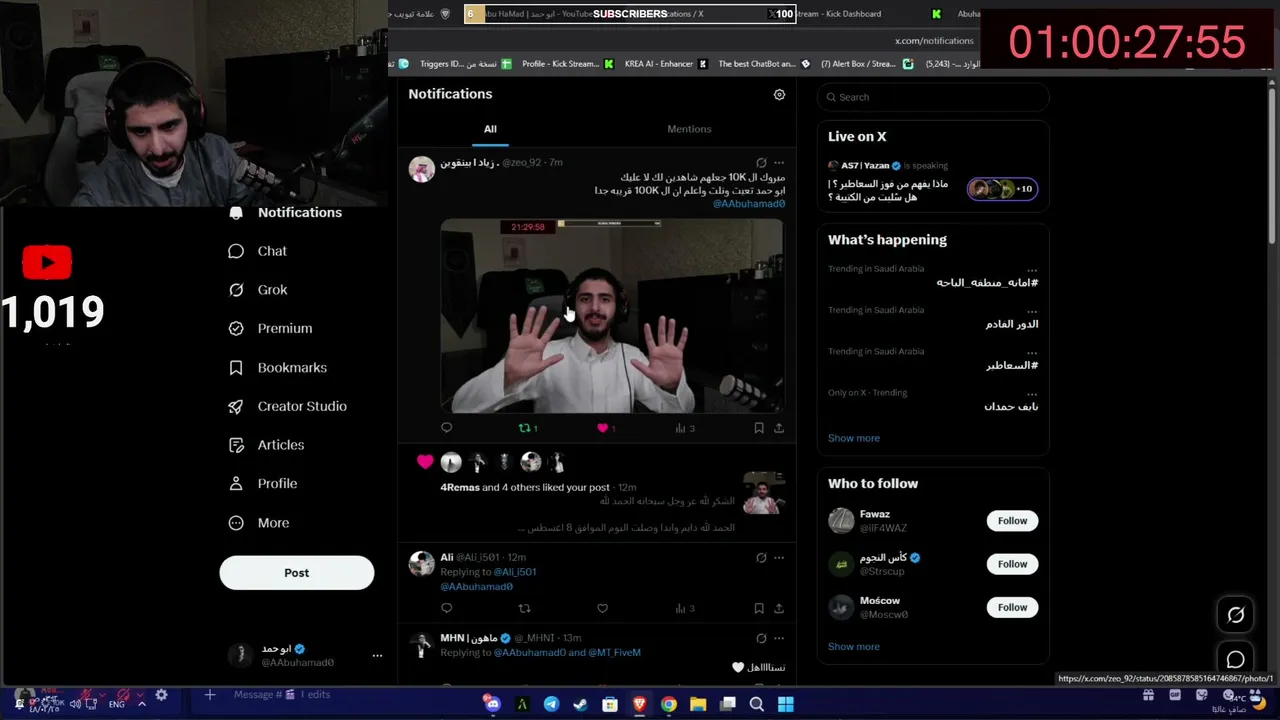Image resolution: width=1280 pixels, height=720 pixels.
Task: Like Ali's post
Action: pos(602,608)
